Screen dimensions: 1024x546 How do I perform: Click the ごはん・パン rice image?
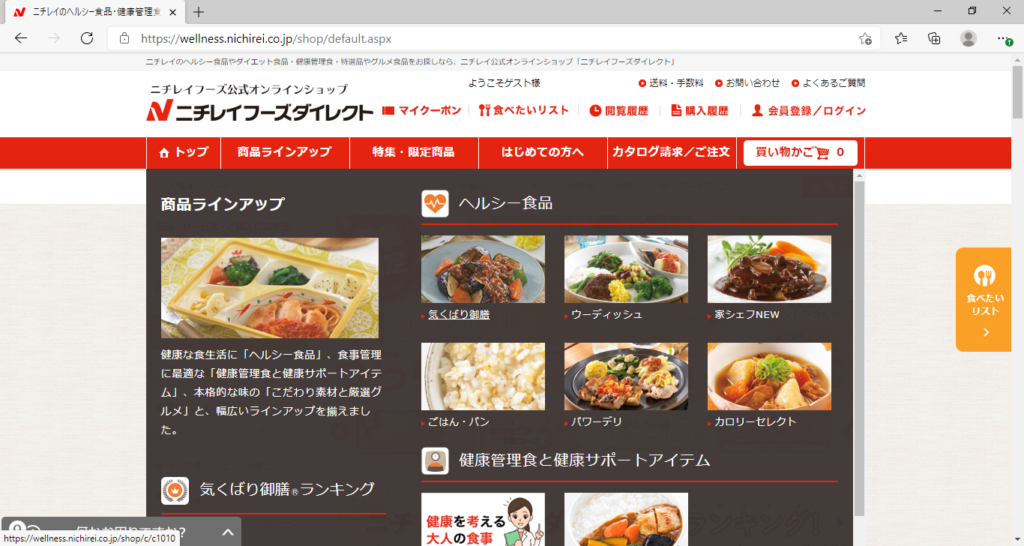(483, 376)
